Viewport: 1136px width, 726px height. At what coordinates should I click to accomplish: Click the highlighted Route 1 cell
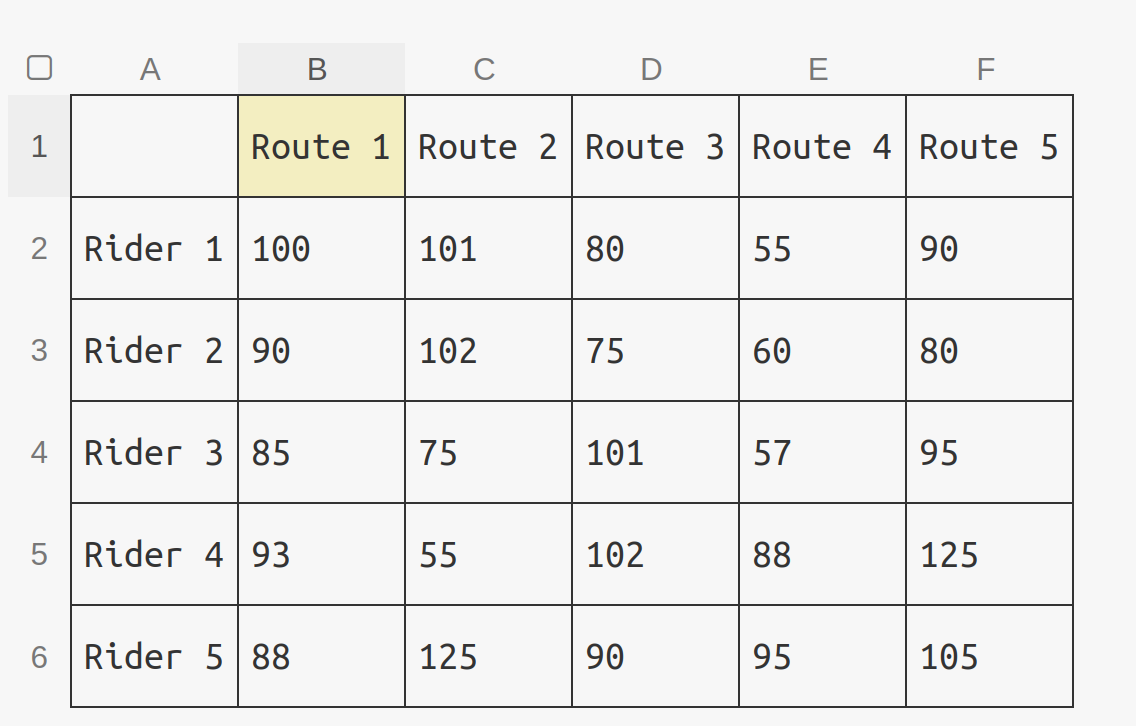point(321,146)
